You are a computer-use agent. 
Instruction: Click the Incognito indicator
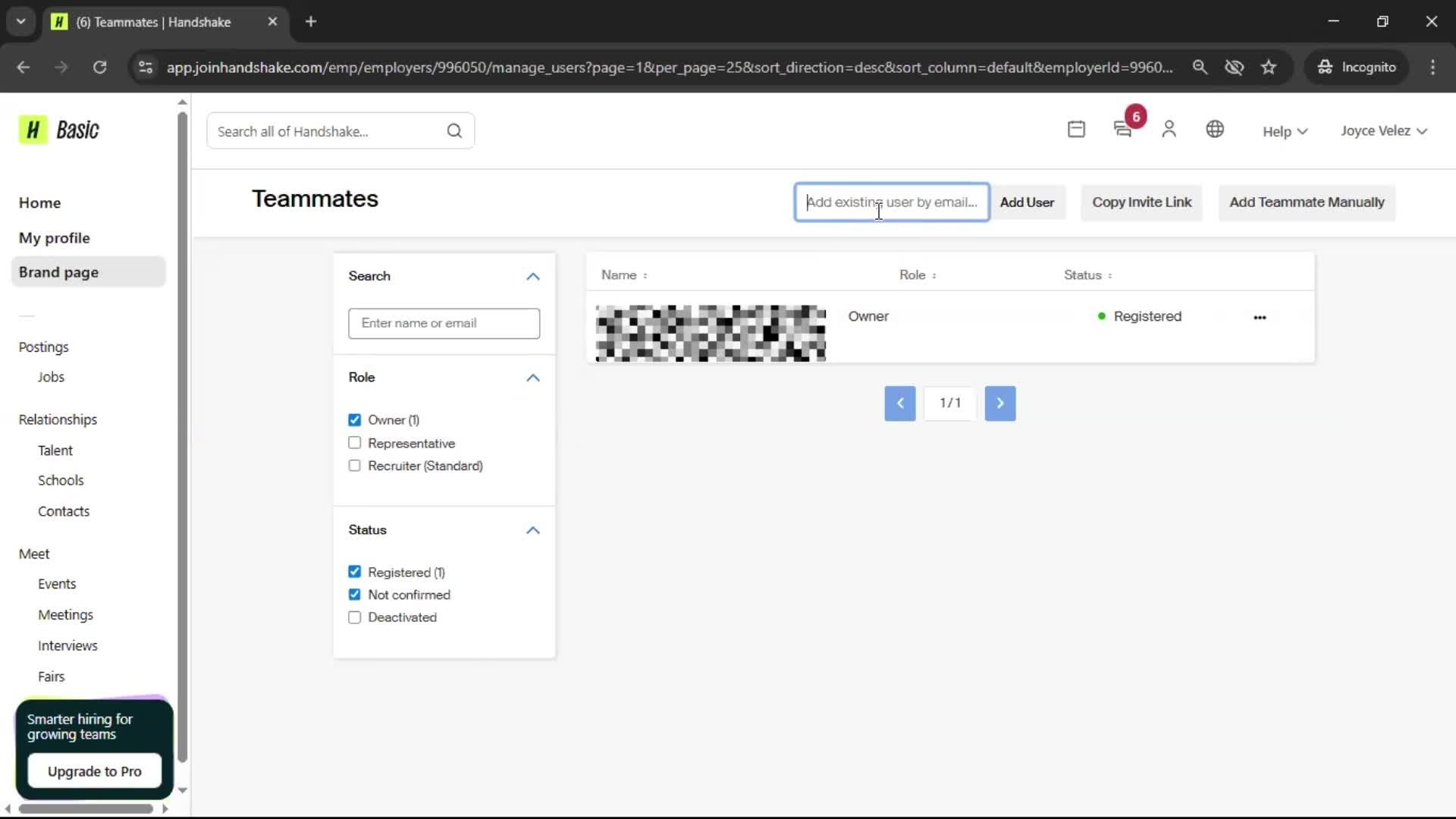[1356, 67]
